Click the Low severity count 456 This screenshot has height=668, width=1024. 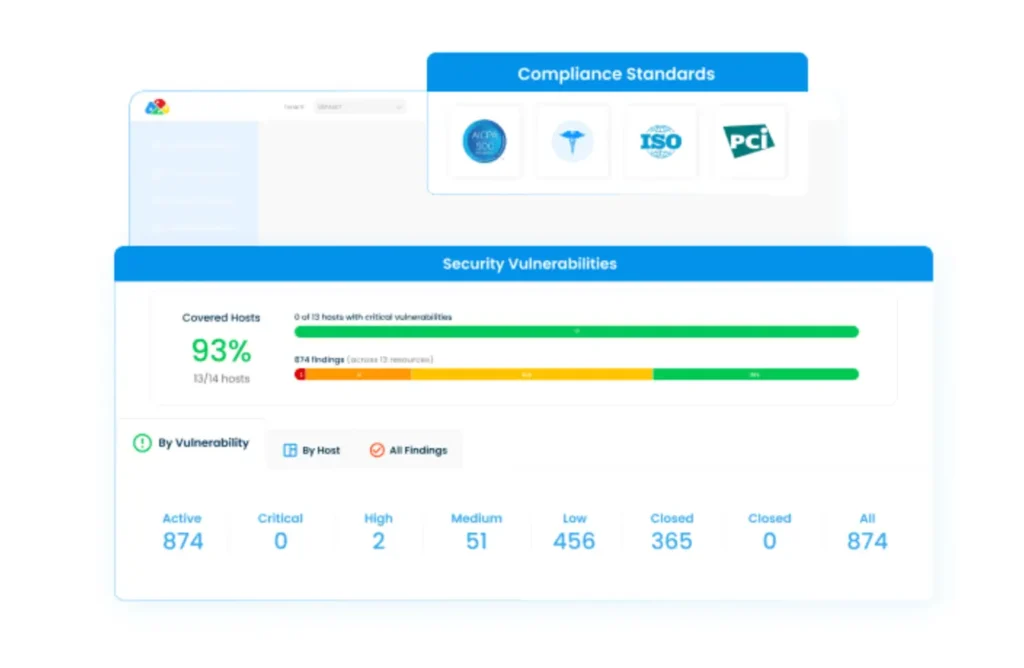[574, 541]
